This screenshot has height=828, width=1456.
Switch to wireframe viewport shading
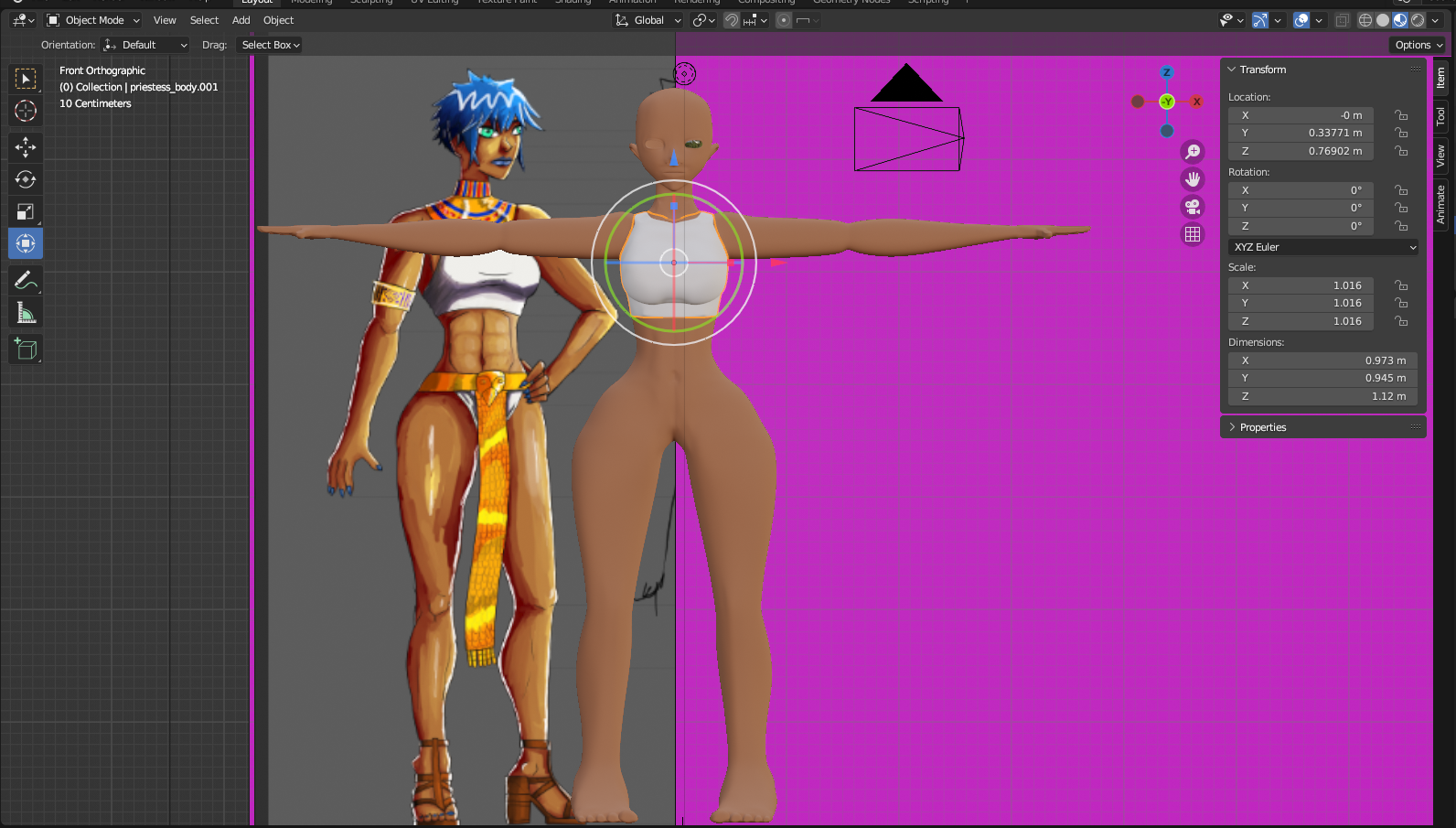[x=1365, y=20]
